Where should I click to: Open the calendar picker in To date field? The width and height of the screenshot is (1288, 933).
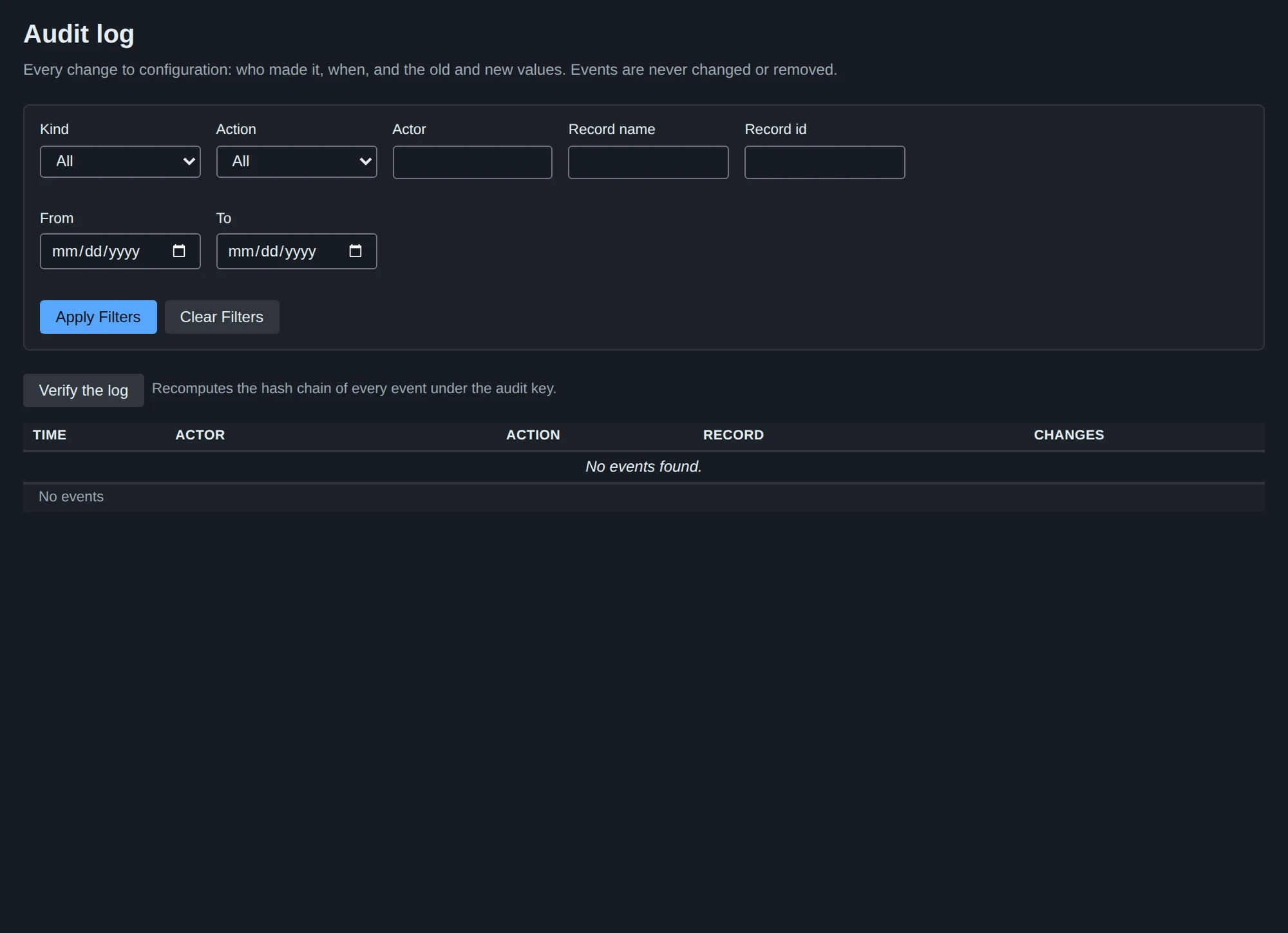point(355,251)
